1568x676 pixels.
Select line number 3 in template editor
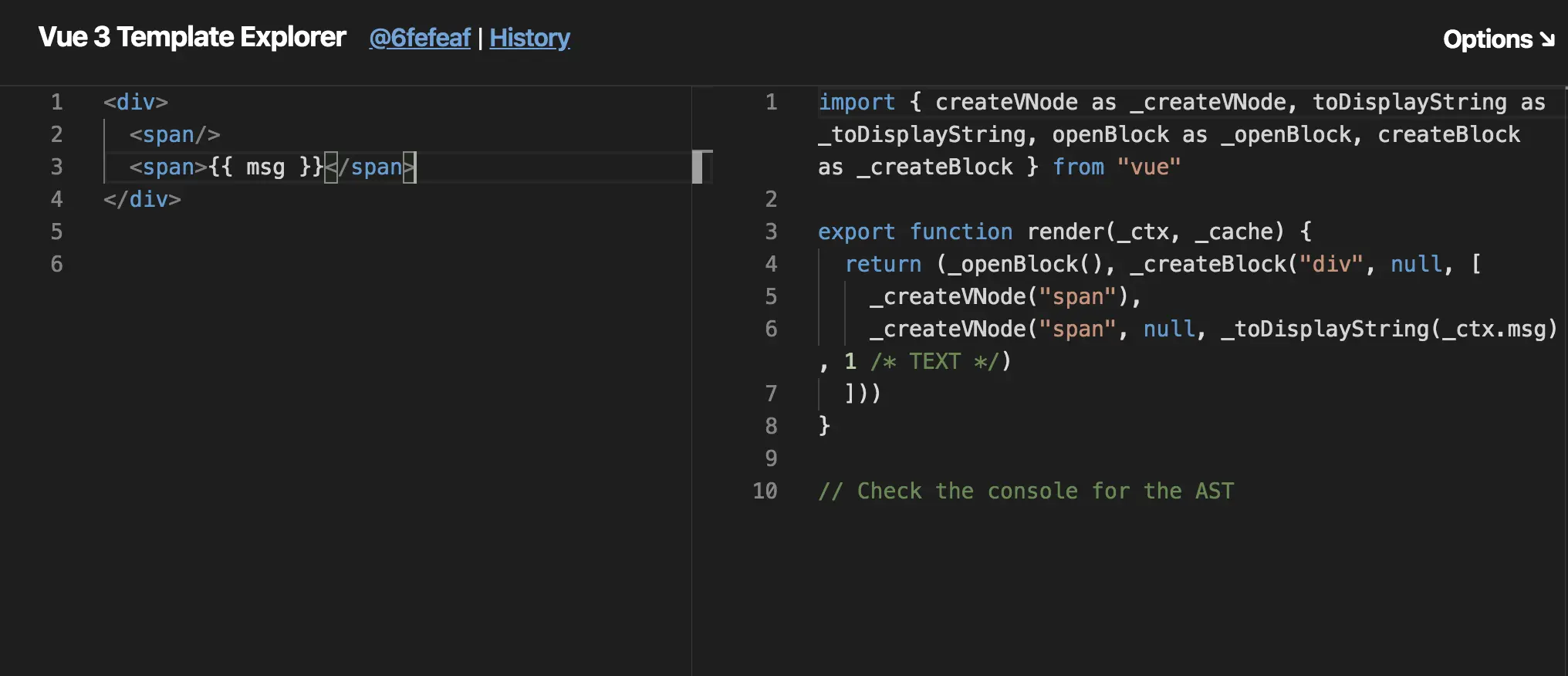(56, 167)
